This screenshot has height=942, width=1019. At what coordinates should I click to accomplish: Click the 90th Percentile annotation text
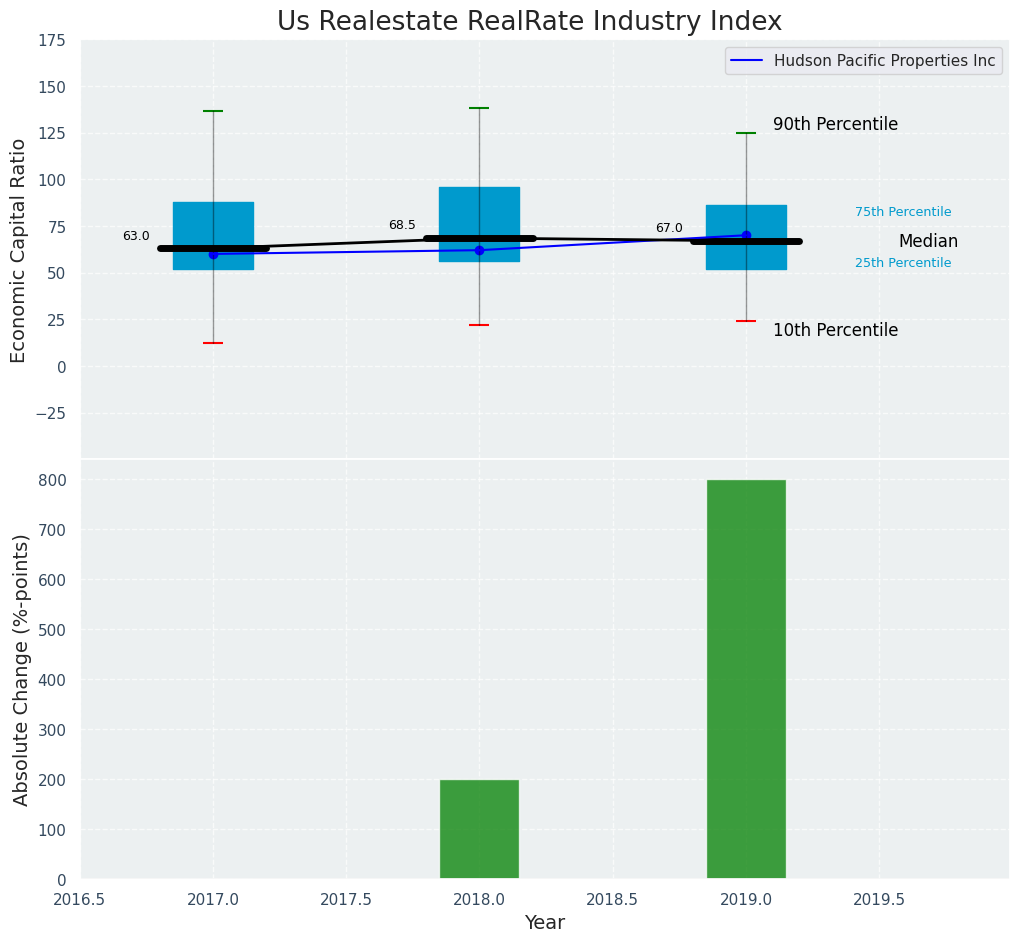[835, 124]
